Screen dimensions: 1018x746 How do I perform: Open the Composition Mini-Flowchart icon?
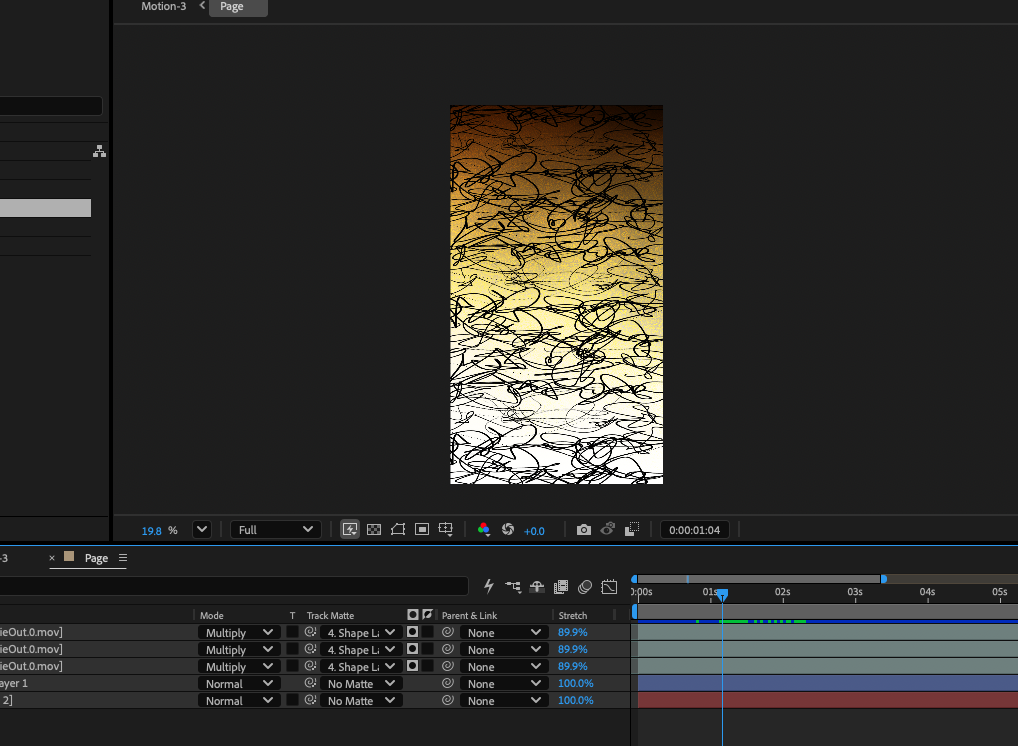pyautogui.click(x=513, y=587)
